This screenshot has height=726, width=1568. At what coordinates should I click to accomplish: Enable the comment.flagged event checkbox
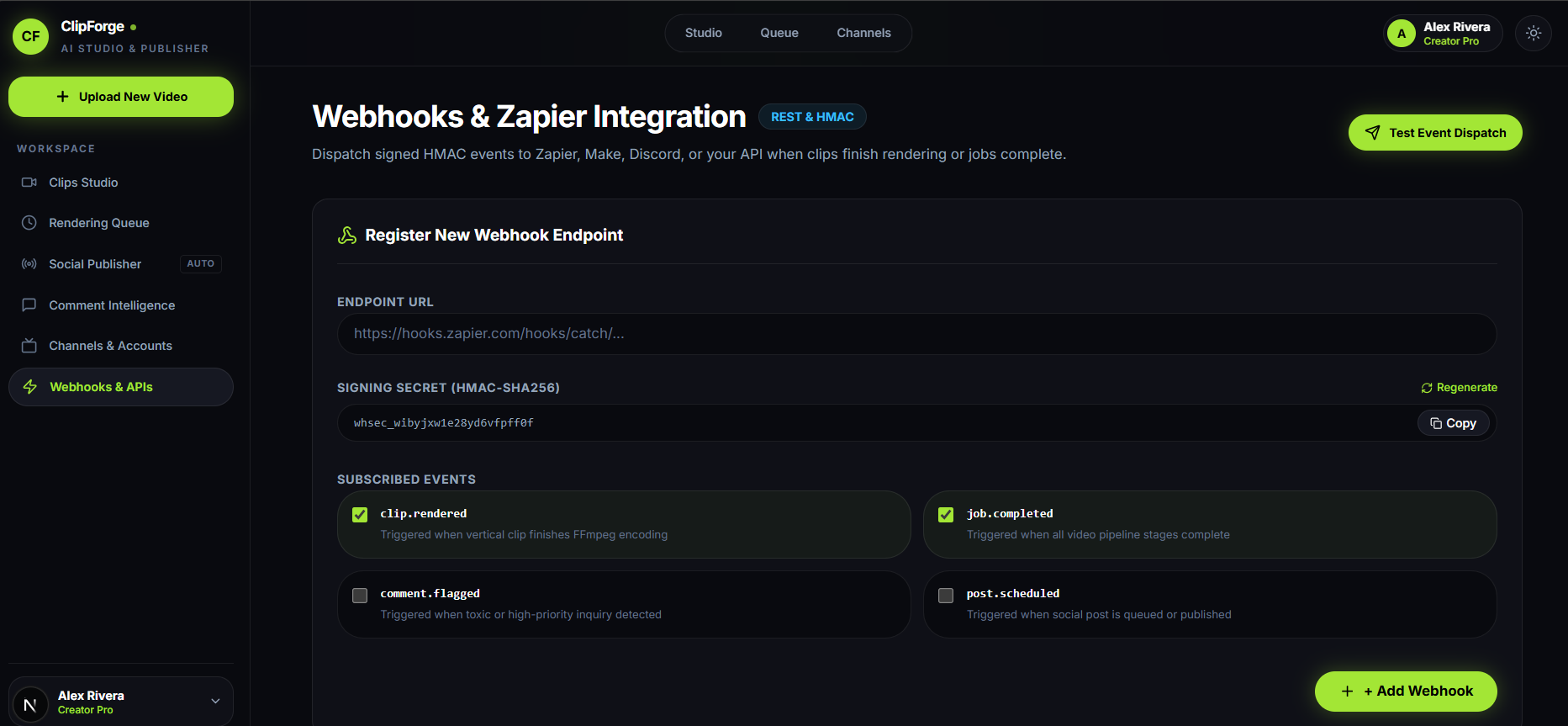(360, 596)
